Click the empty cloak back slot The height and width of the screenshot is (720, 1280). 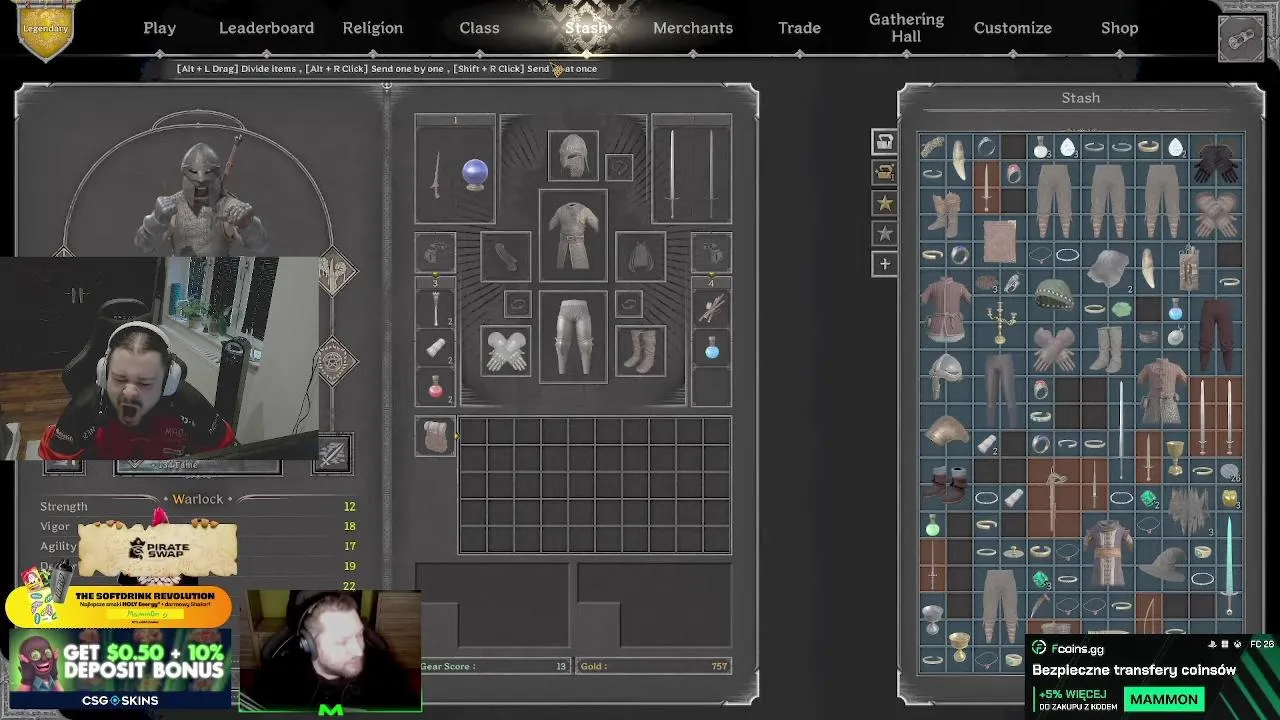click(641, 257)
